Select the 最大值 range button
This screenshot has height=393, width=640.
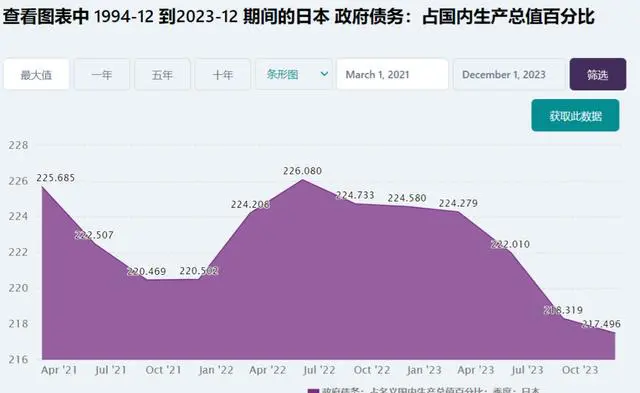[36, 74]
